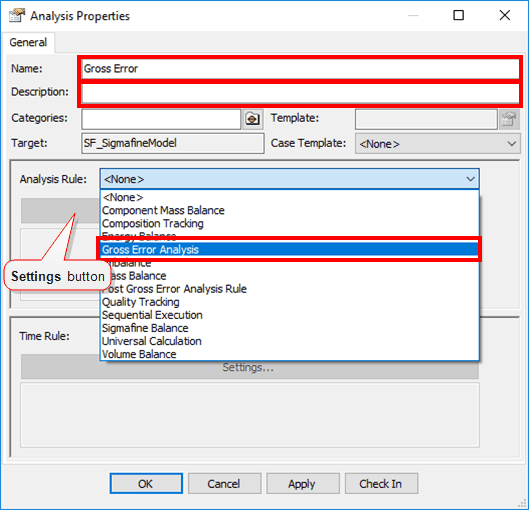Close the Analysis Properties dialog

505,15
